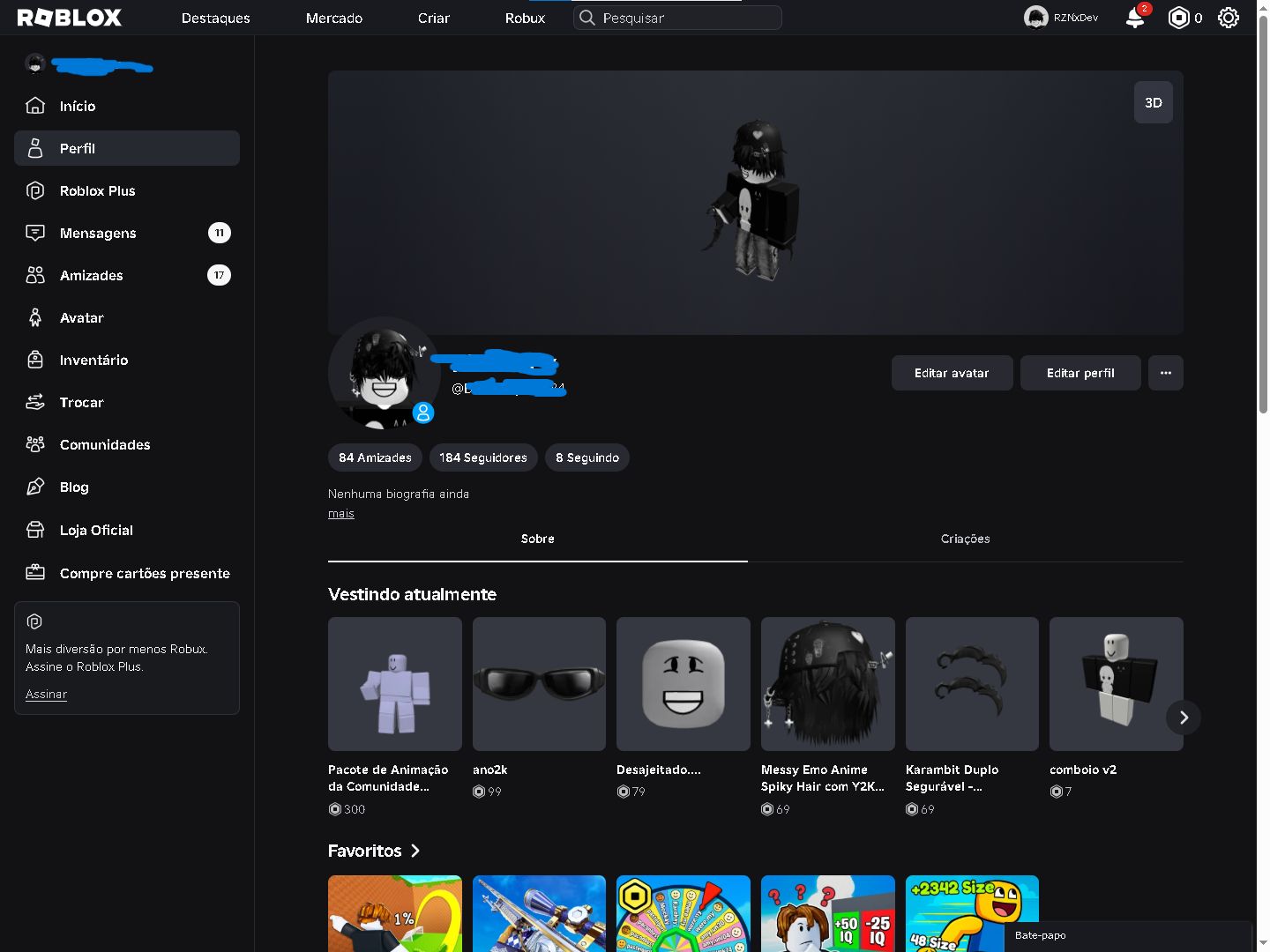
Task: Open the comboio v2 outfit thumbnail
Action: (1117, 684)
